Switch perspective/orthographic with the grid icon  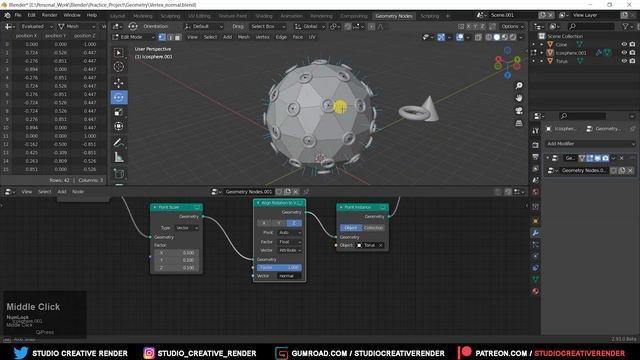pos(519,123)
